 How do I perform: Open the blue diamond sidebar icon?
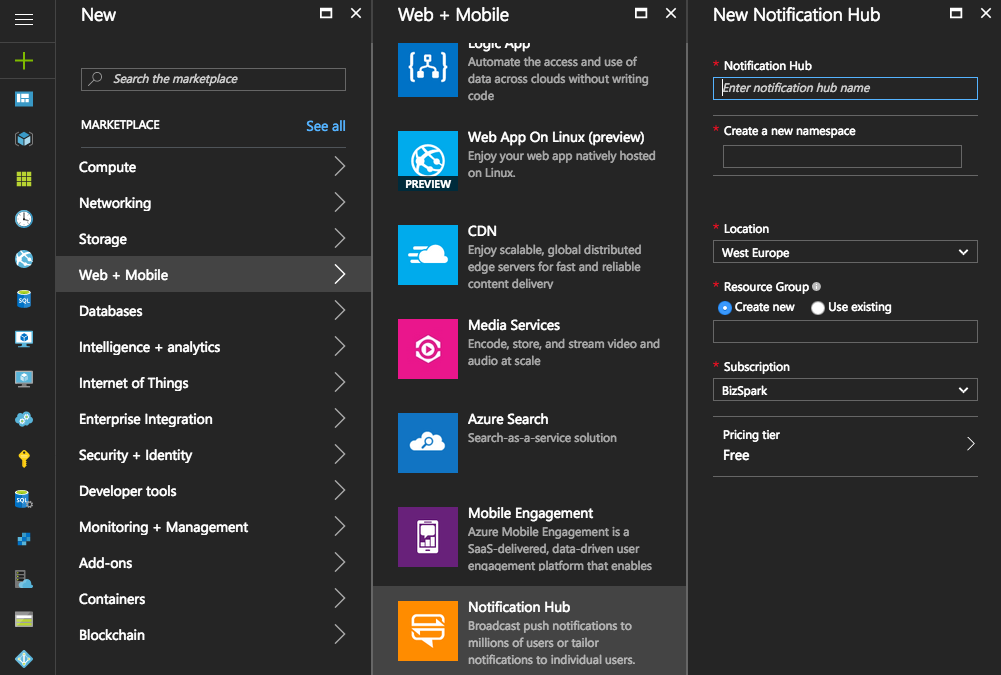click(x=24, y=658)
